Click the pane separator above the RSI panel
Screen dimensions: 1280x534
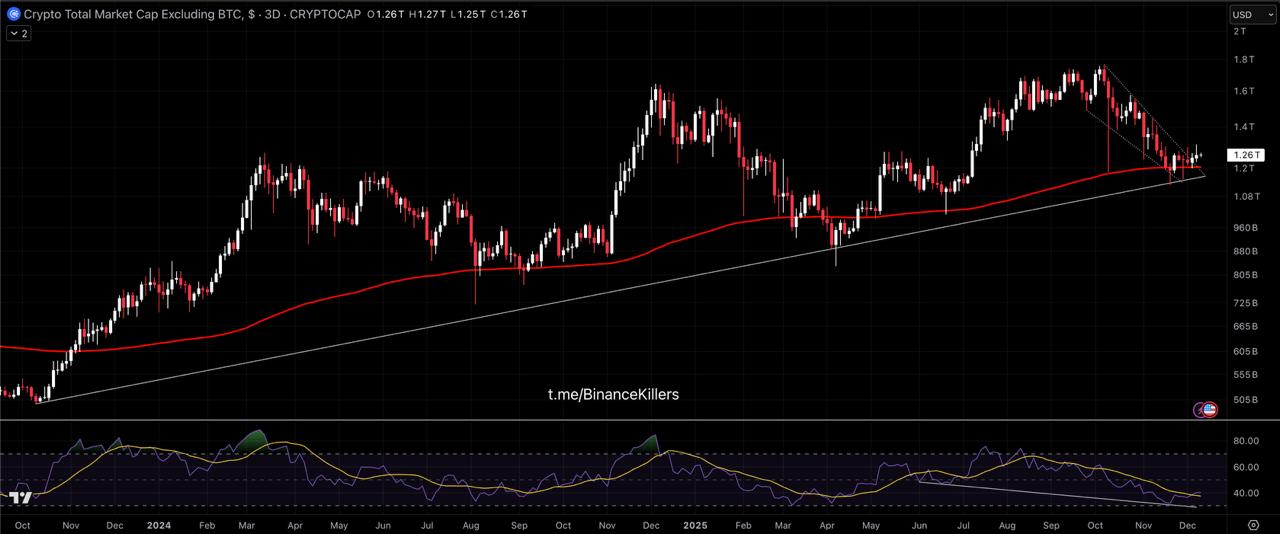(x=640, y=420)
